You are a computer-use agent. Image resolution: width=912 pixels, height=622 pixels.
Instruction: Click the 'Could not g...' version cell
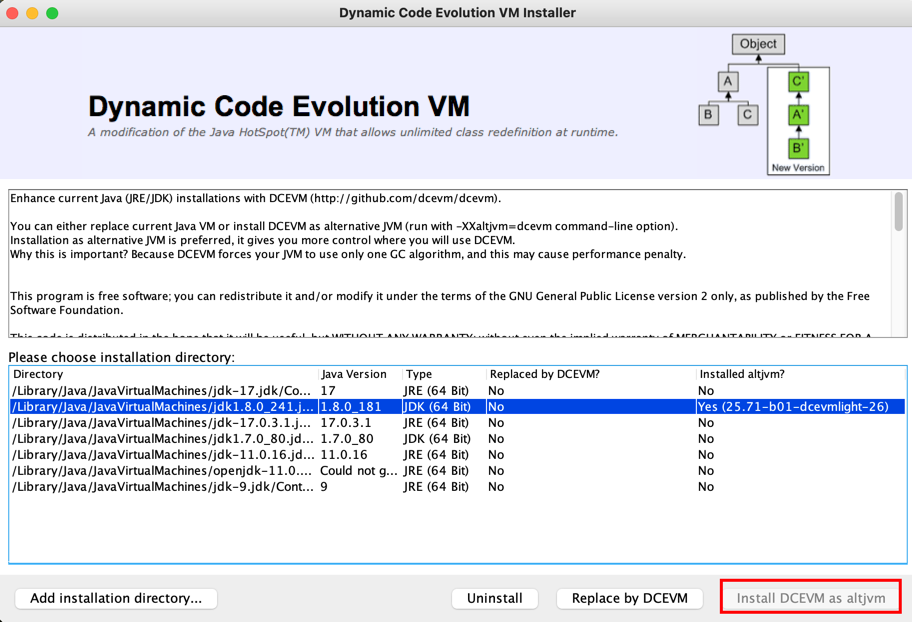click(x=359, y=470)
